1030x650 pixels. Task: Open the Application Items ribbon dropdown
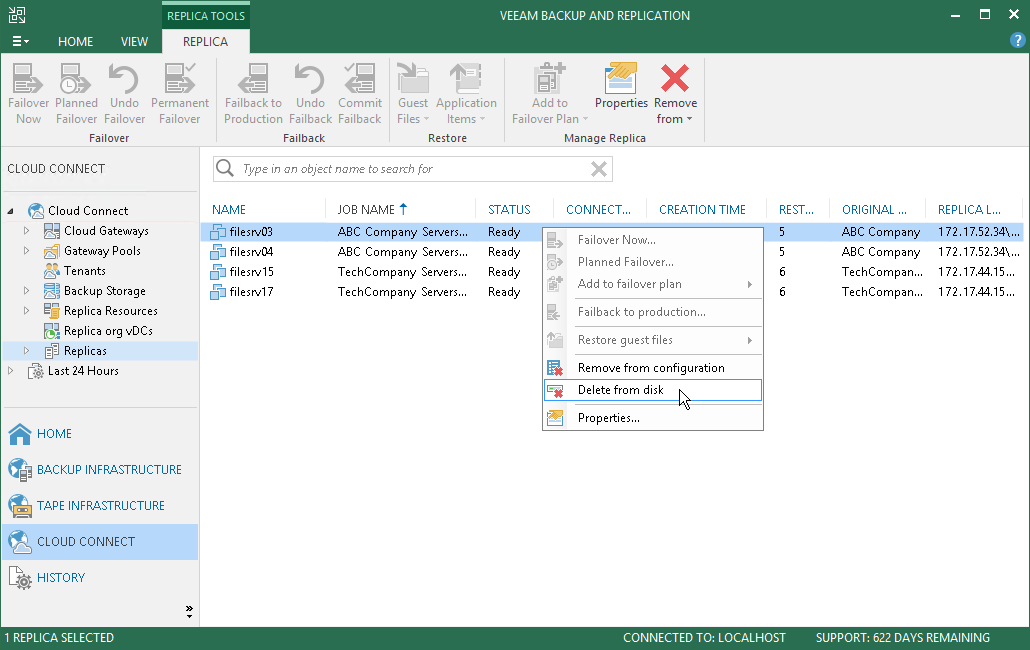(466, 93)
